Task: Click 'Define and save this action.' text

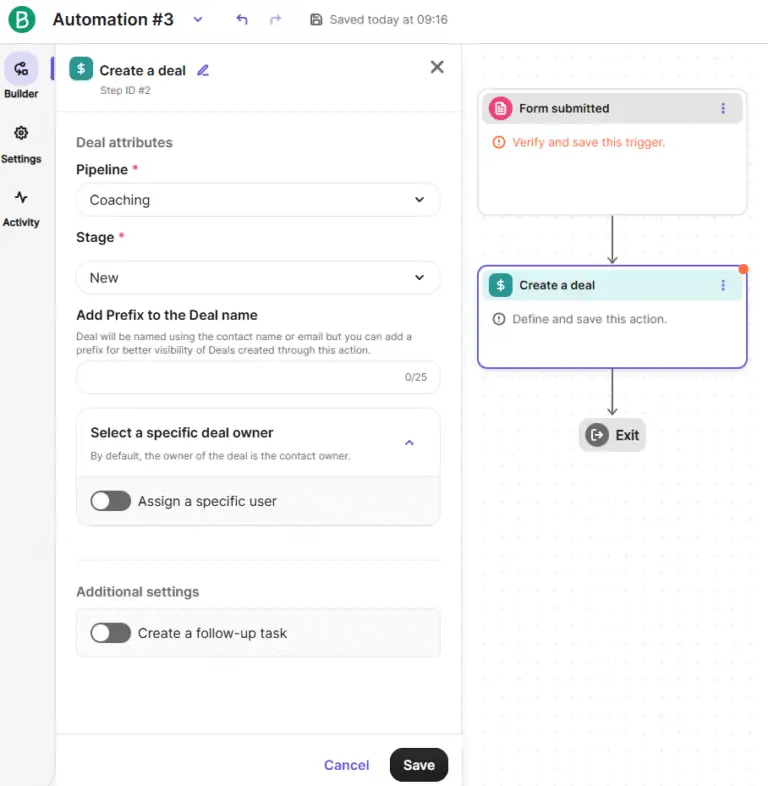Action: tap(590, 319)
